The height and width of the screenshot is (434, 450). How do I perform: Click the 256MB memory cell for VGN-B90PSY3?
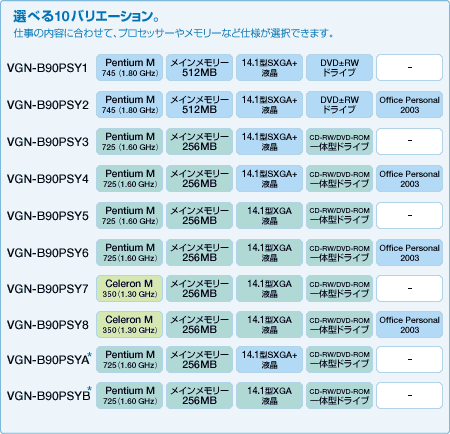[199, 142]
